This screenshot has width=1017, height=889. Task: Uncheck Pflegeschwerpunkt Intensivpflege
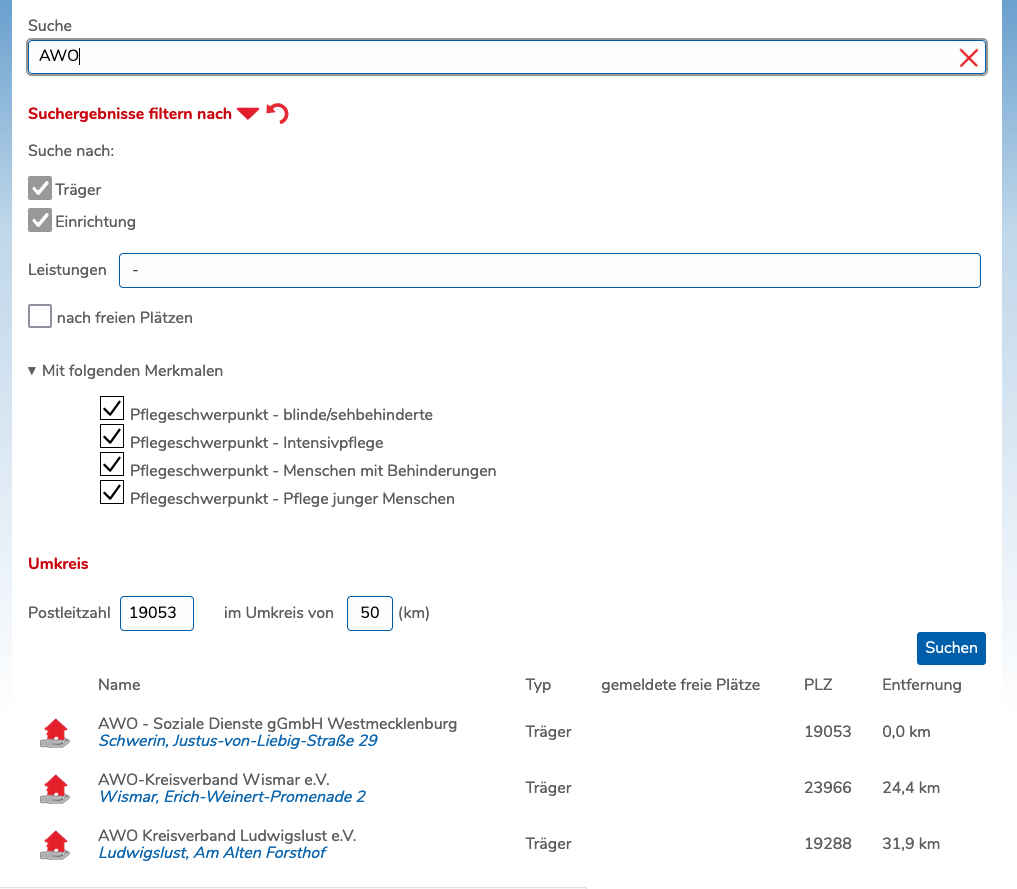click(112, 437)
